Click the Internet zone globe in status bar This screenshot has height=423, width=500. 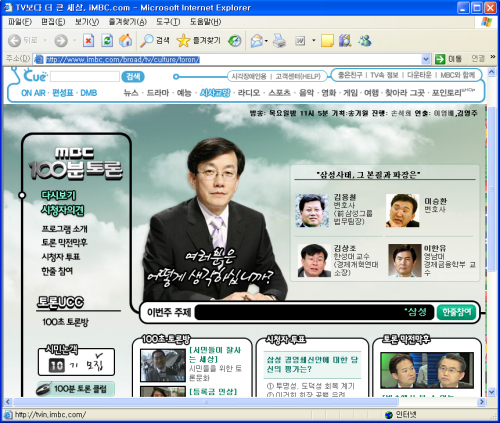click(388, 415)
